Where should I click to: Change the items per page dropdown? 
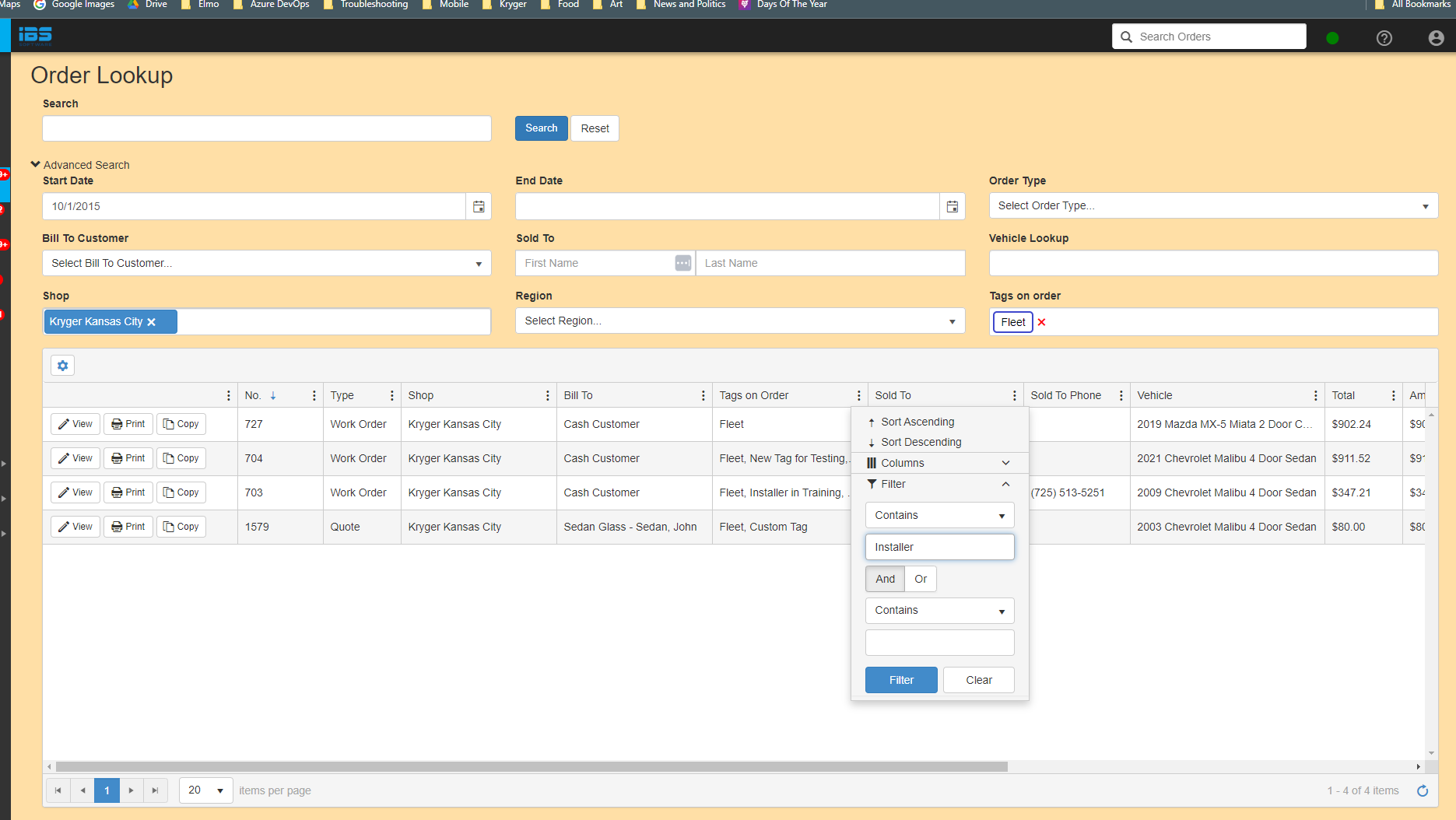pyautogui.click(x=205, y=790)
